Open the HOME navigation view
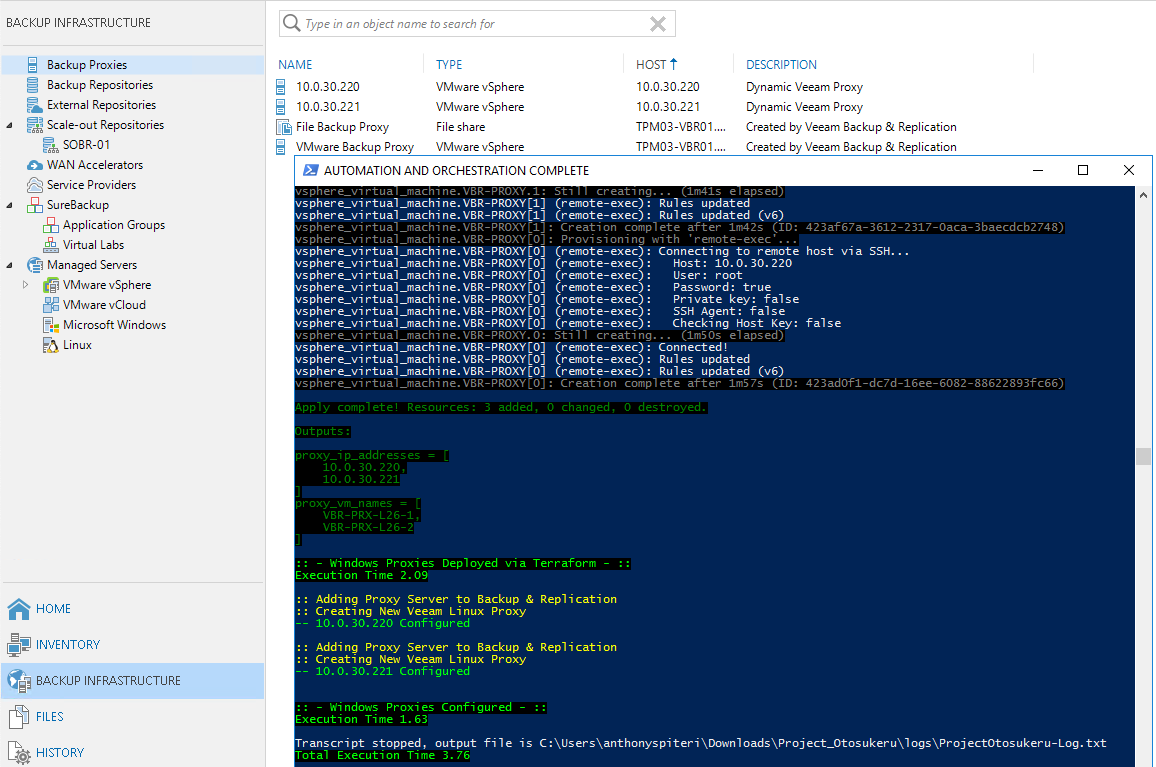 (53, 608)
